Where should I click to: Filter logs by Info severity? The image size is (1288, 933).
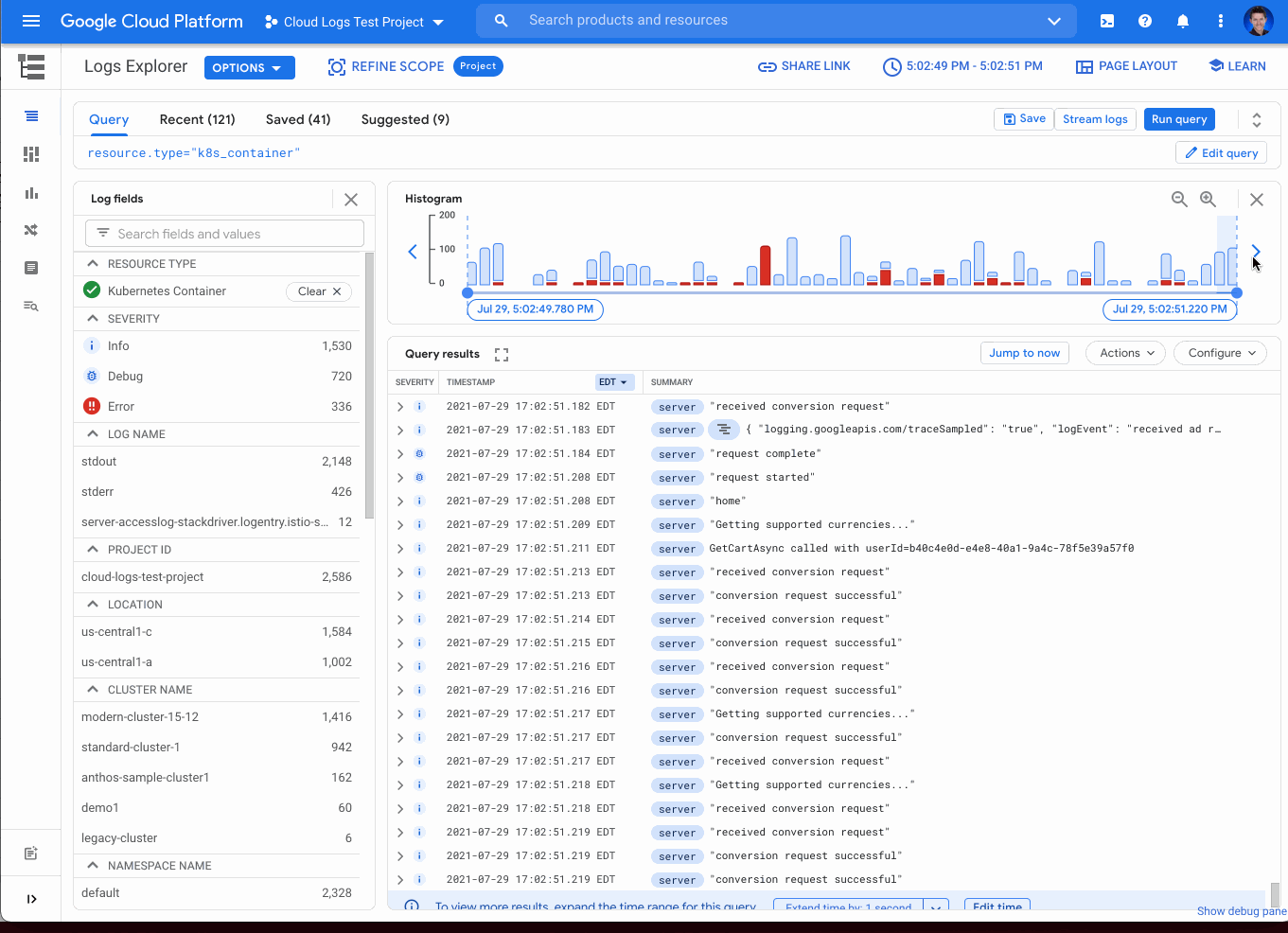pos(218,346)
